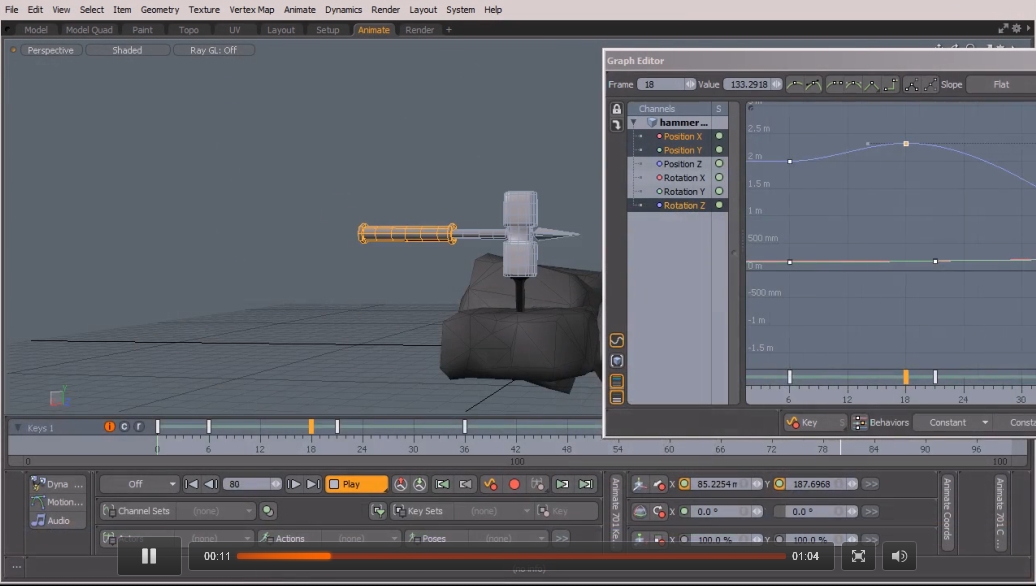This screenshot has height=586, width=1036.
Task: Toggle the position X key state circle
Action: click(x=684, y=484)
